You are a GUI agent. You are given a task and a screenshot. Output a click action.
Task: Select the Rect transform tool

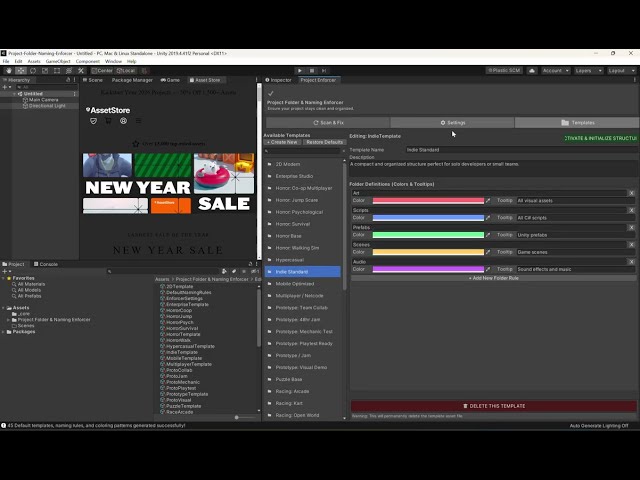tap(57, 71)
